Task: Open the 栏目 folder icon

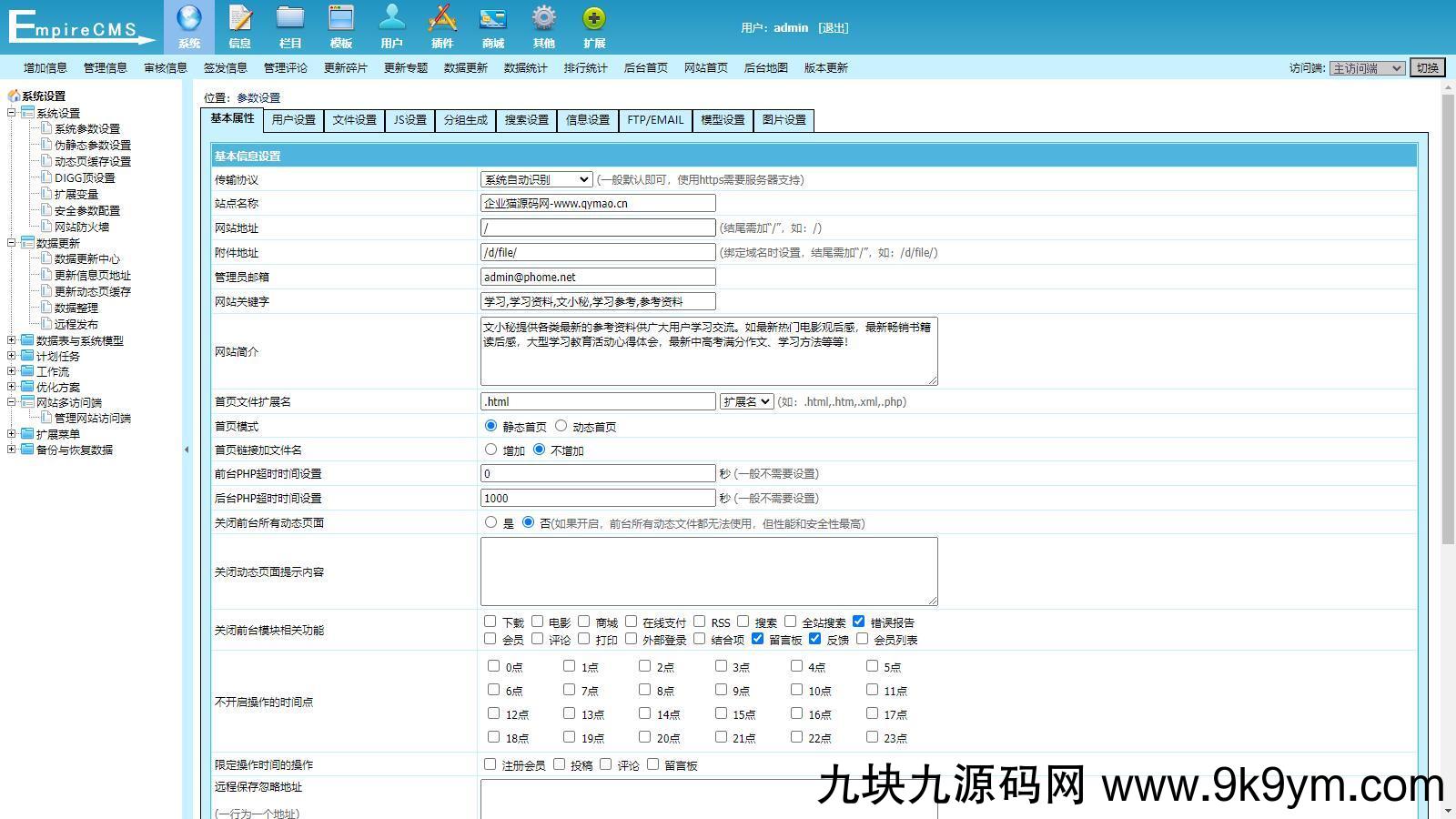Action: (x=290, y=20)
